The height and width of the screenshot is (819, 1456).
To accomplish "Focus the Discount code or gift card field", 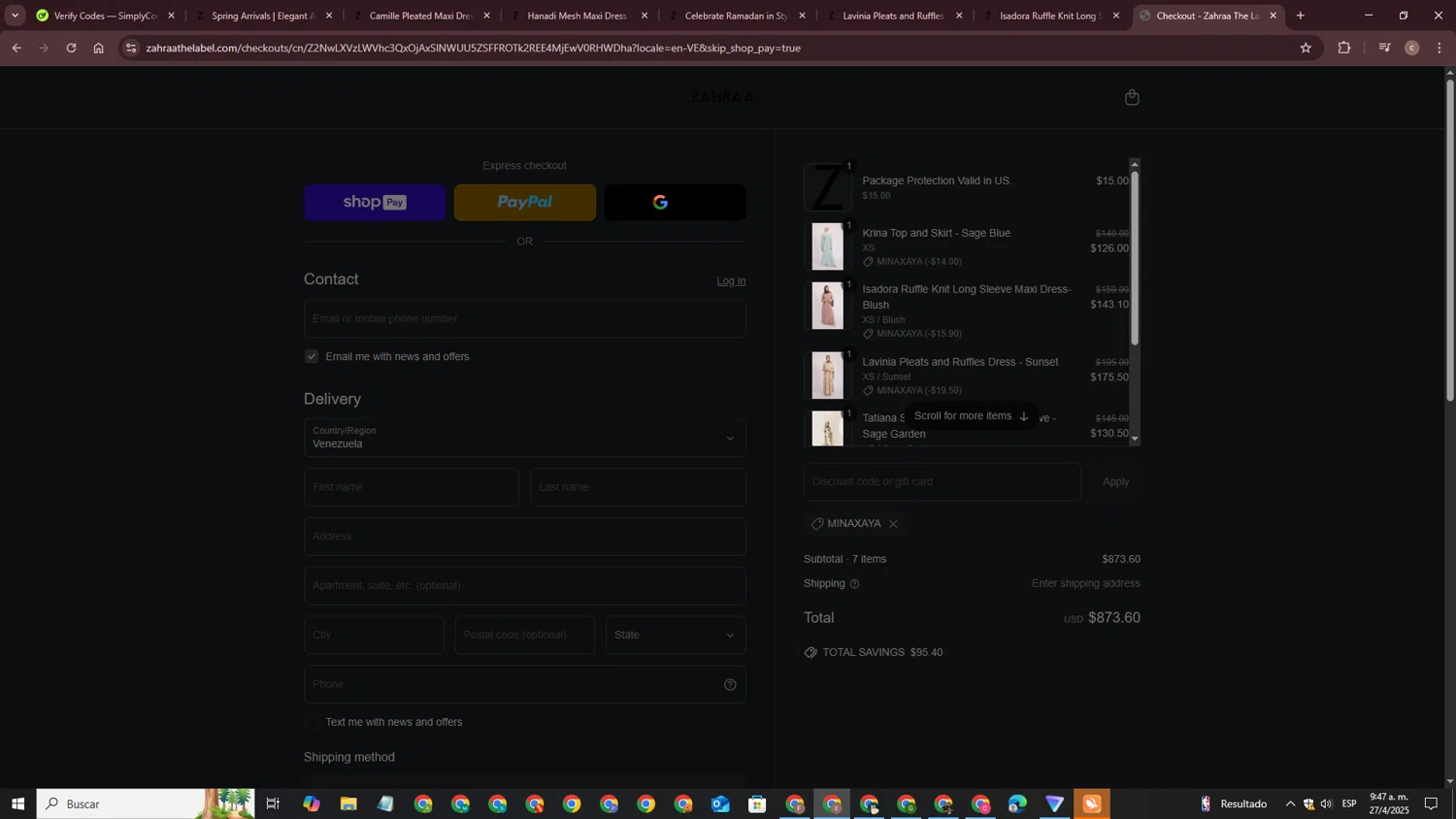I will (x=943, y=481).
